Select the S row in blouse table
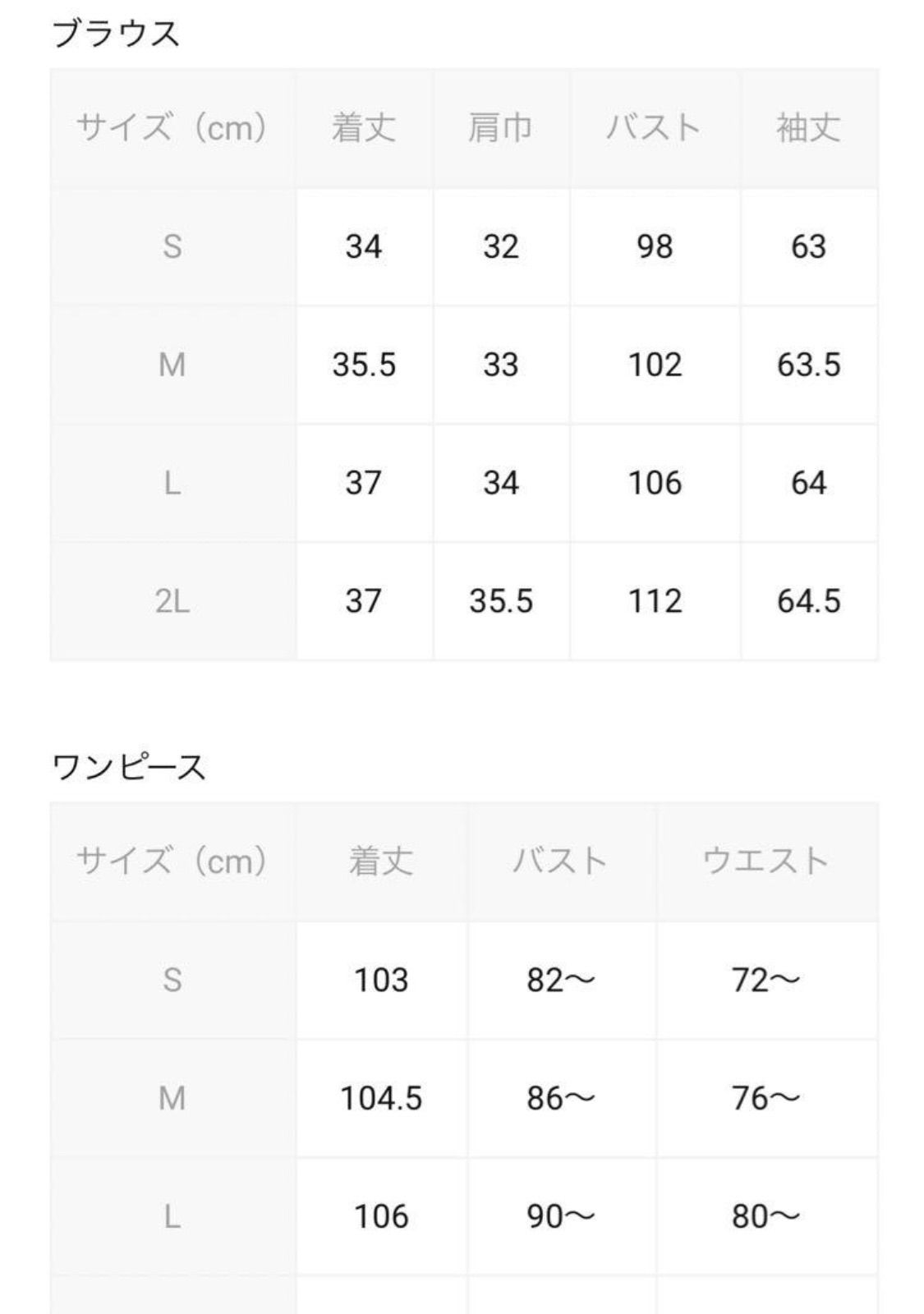Image resolution: width=924 pixels, height=1314 pixels. tap(464, 246)
